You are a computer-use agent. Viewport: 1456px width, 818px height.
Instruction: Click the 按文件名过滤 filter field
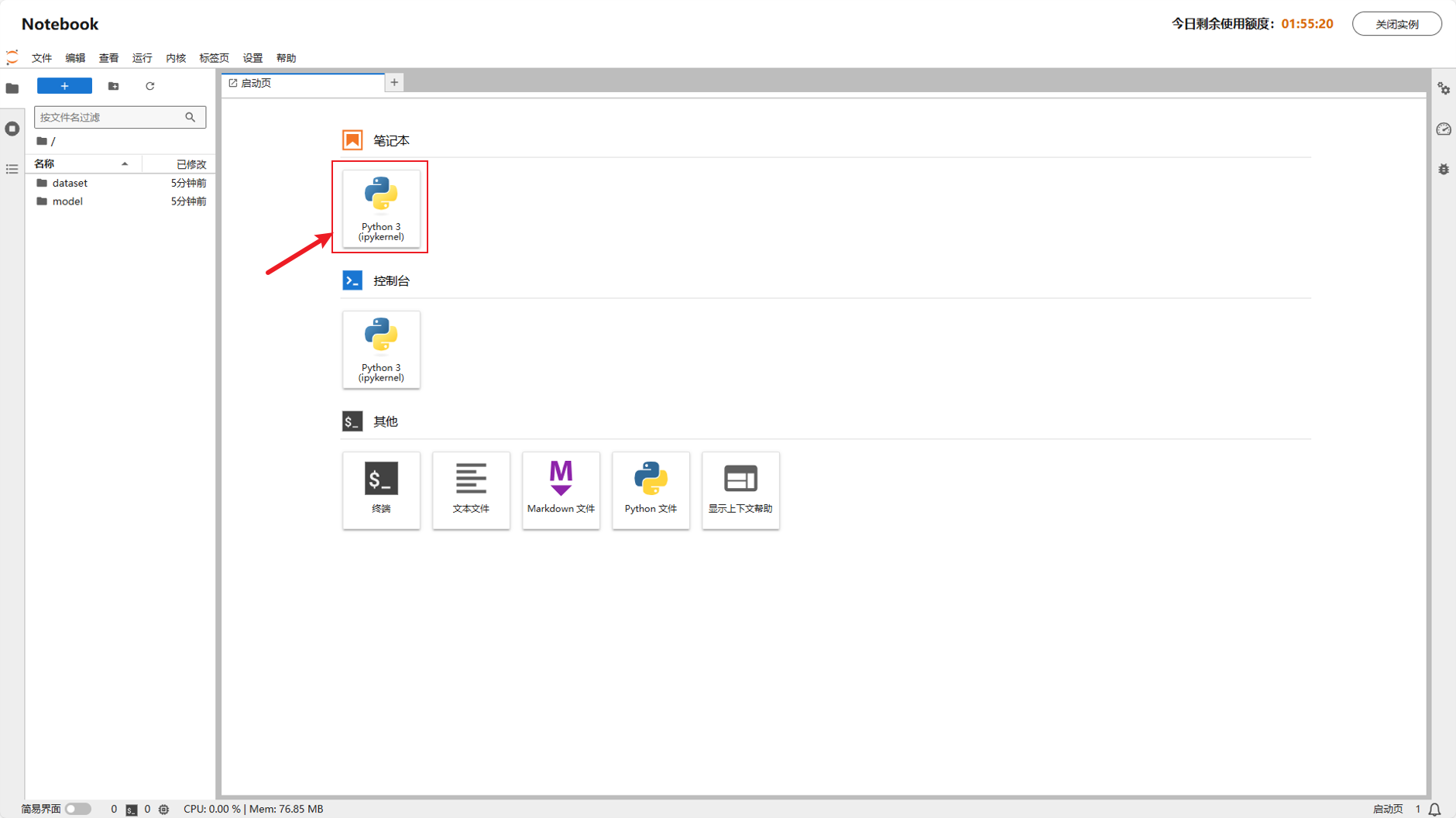click(120, 117)
